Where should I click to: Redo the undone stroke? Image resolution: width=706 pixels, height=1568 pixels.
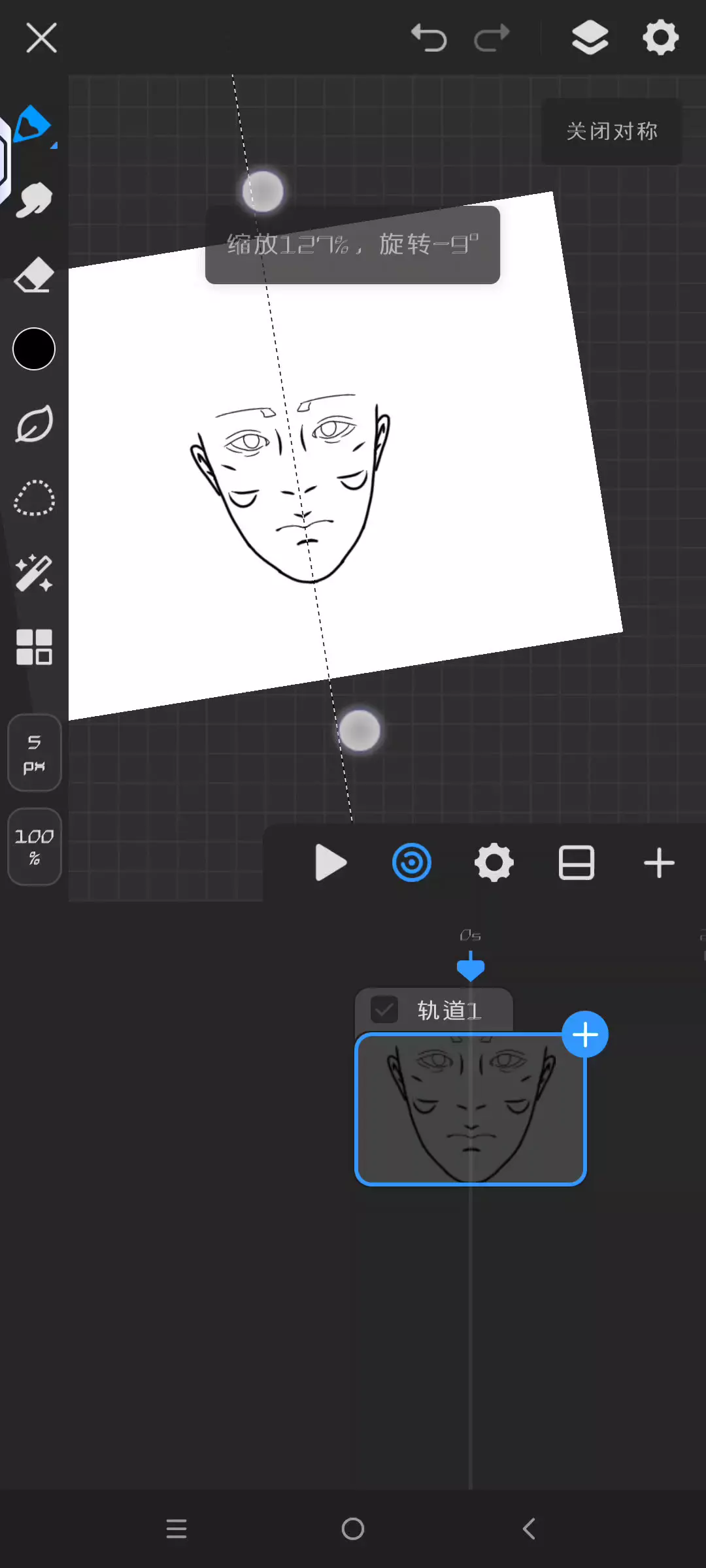click(492, 38)
